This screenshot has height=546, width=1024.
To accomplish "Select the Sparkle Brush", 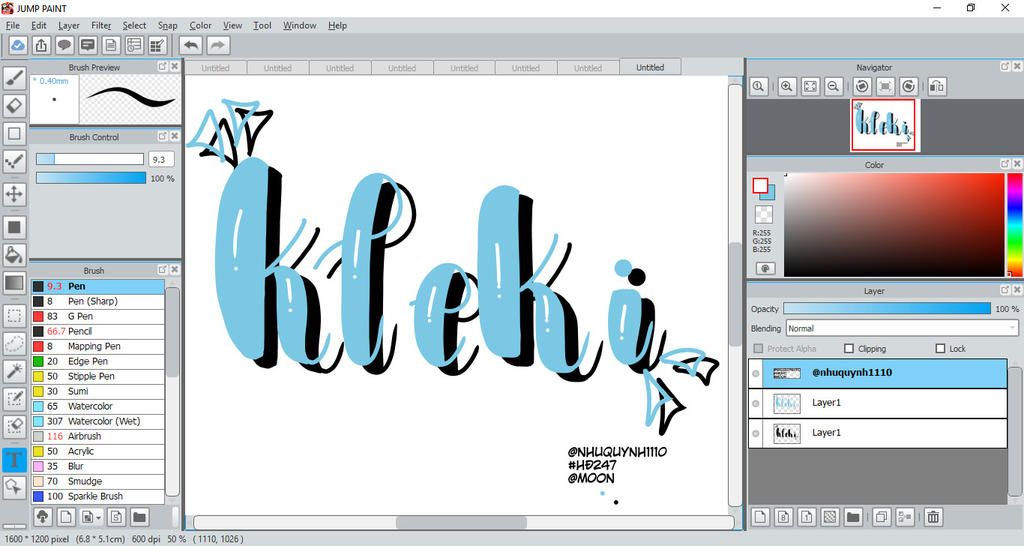I will (98, 496).
